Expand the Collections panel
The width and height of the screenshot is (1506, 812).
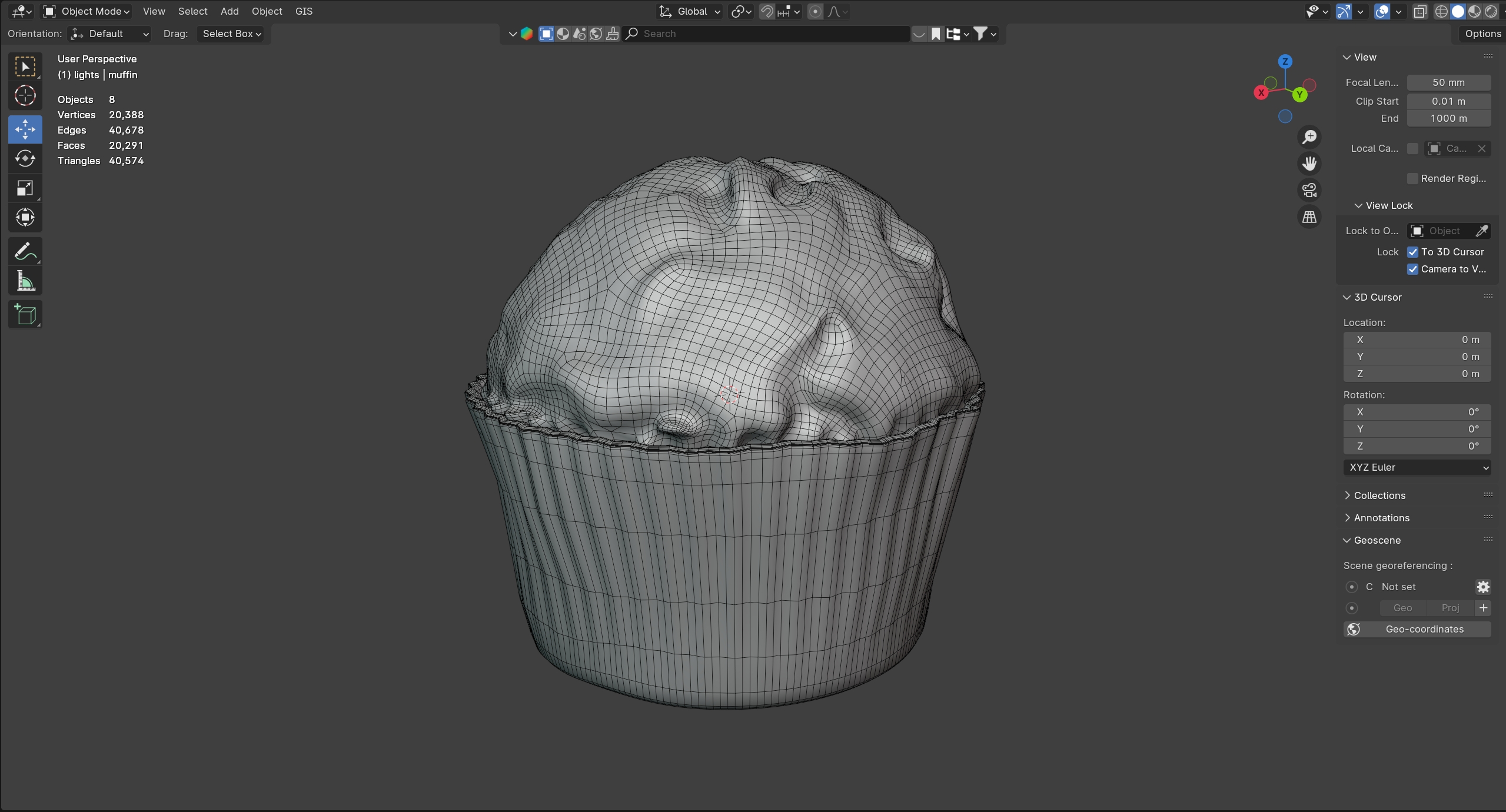coord(1379,495)
